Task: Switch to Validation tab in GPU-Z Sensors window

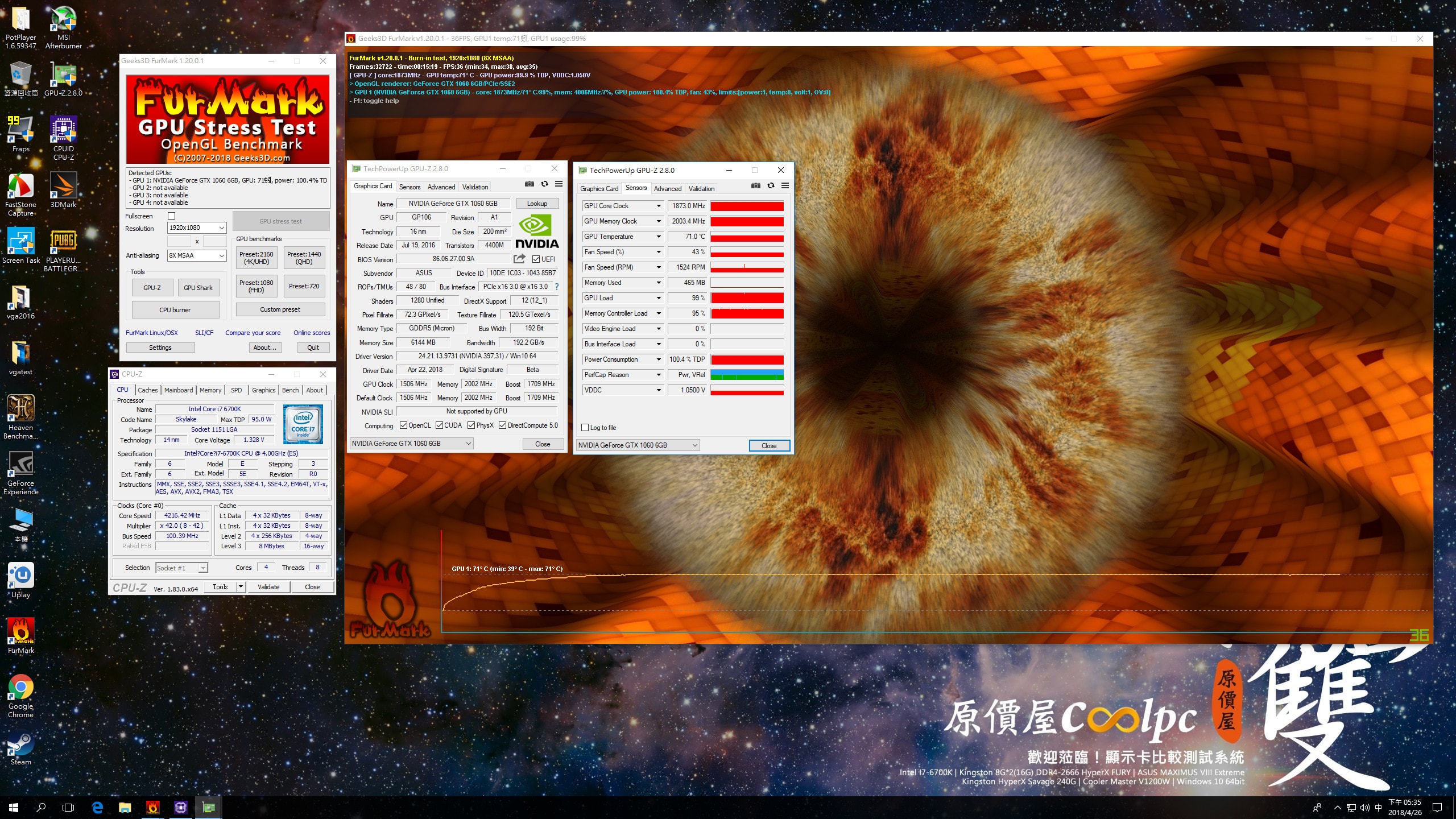Action: [x=701, y=189]
